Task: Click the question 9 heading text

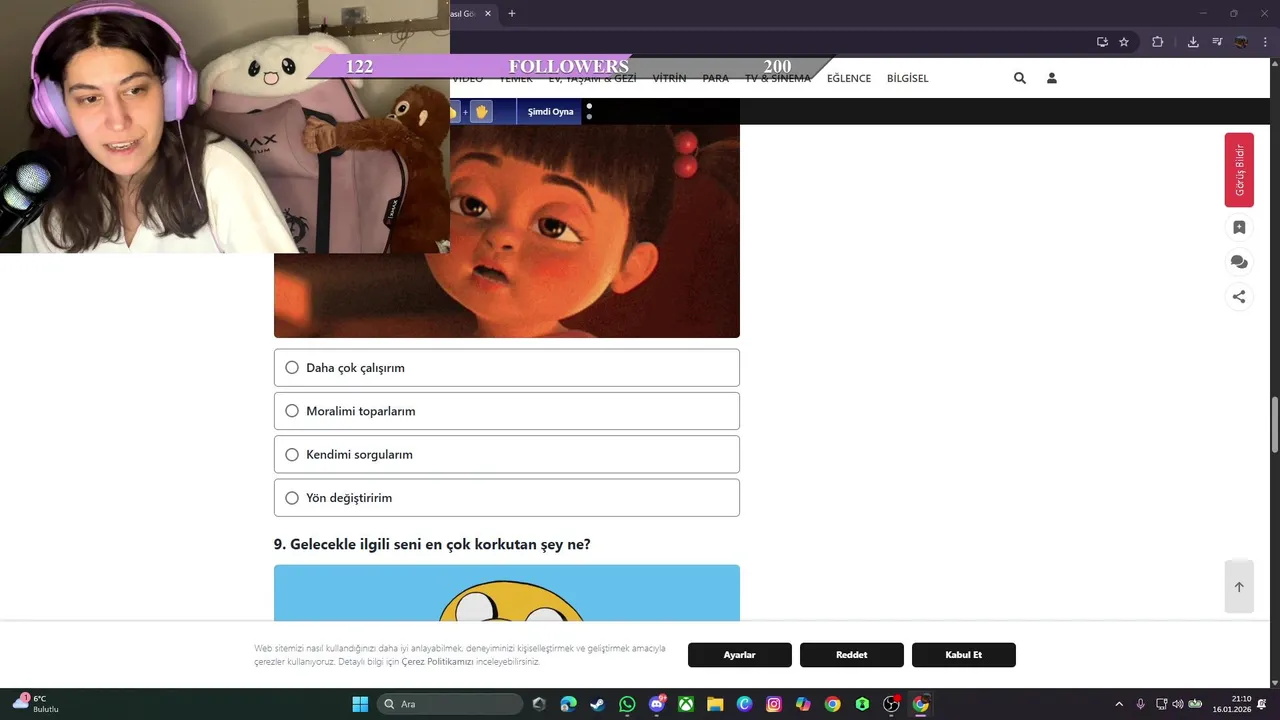Action: tap(432, 545)
